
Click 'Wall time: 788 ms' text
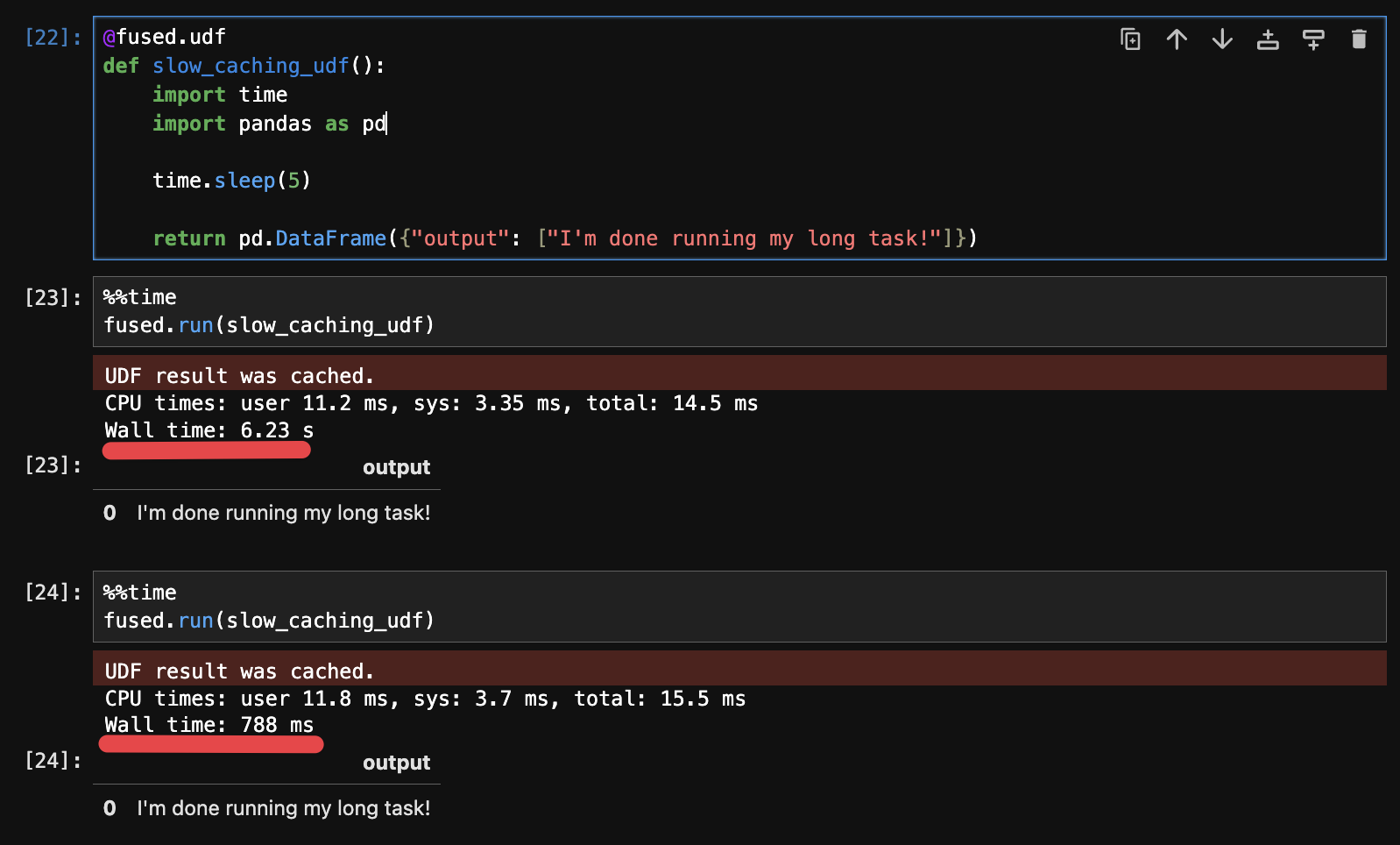pos(209,725)
